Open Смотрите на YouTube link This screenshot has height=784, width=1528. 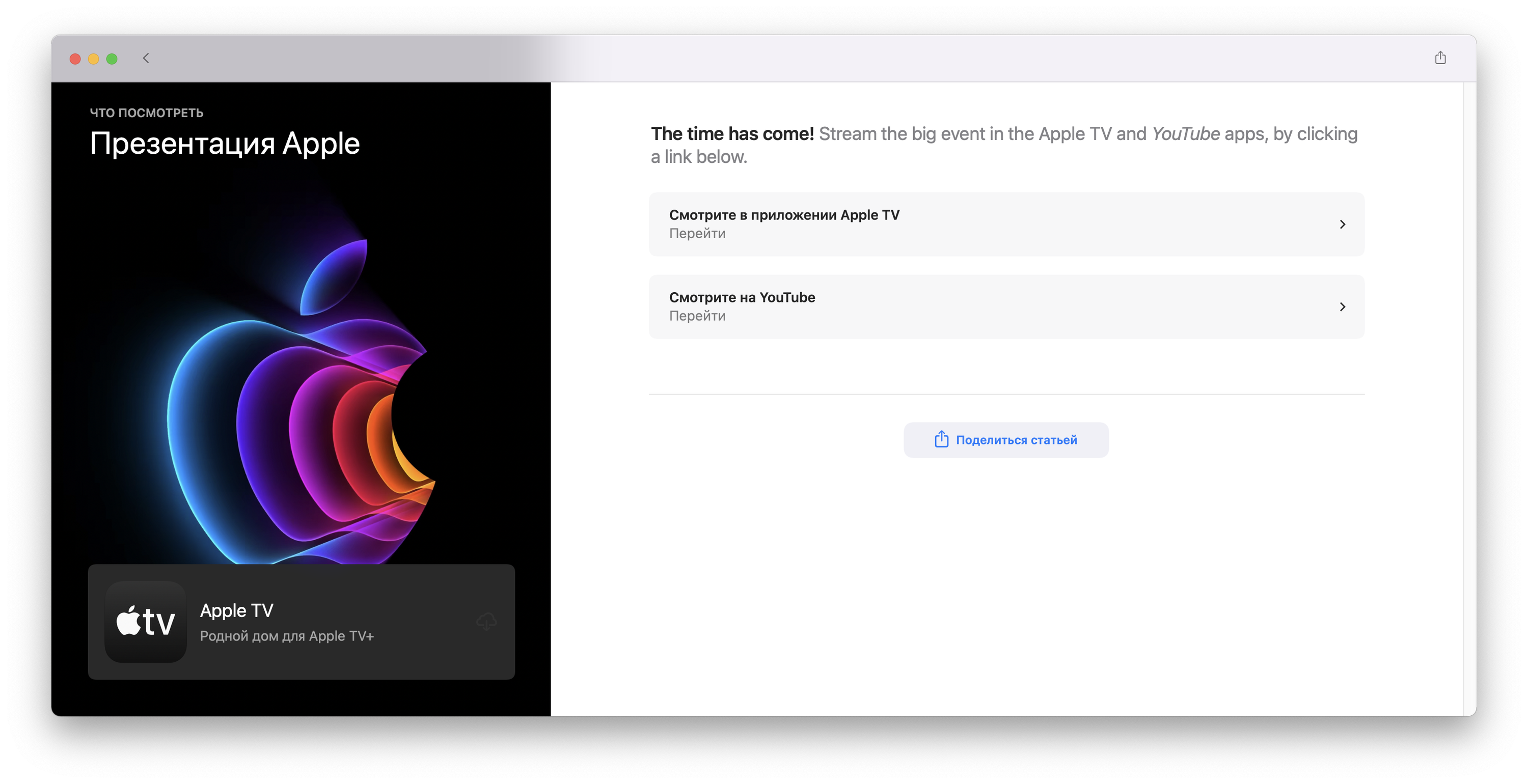coord(742,297)
